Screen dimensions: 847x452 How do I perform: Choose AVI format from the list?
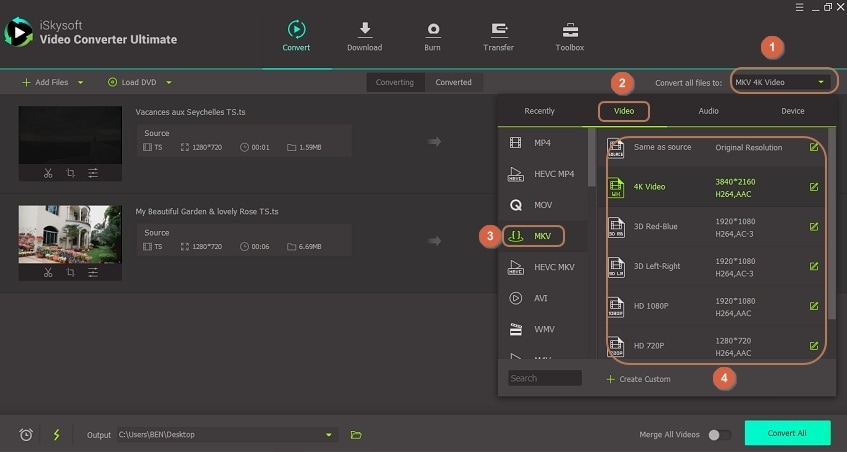(542, 298)
